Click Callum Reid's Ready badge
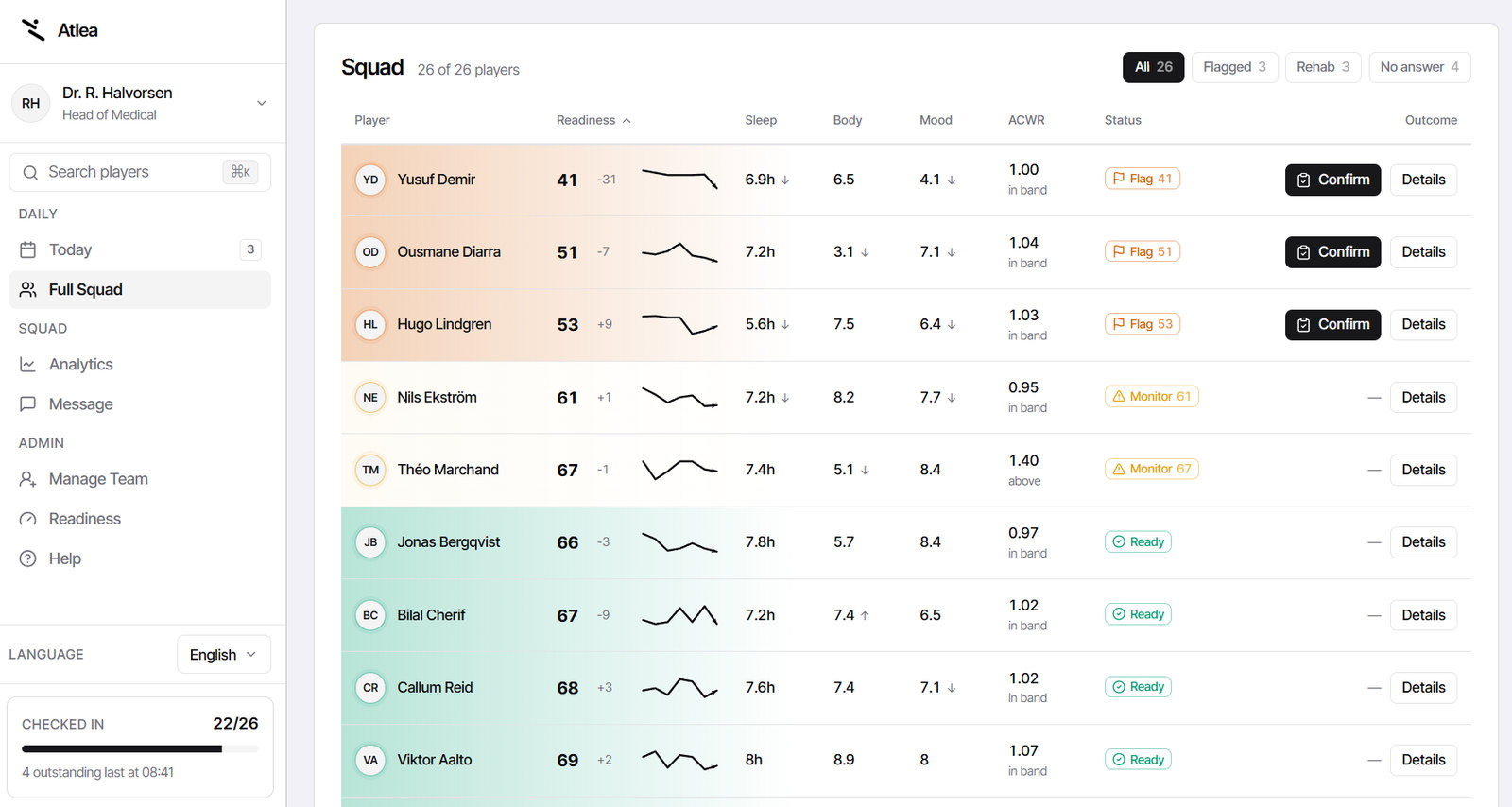Image resolution: width=1512 pixels, height=807 pixels. tap(1138, 687)
